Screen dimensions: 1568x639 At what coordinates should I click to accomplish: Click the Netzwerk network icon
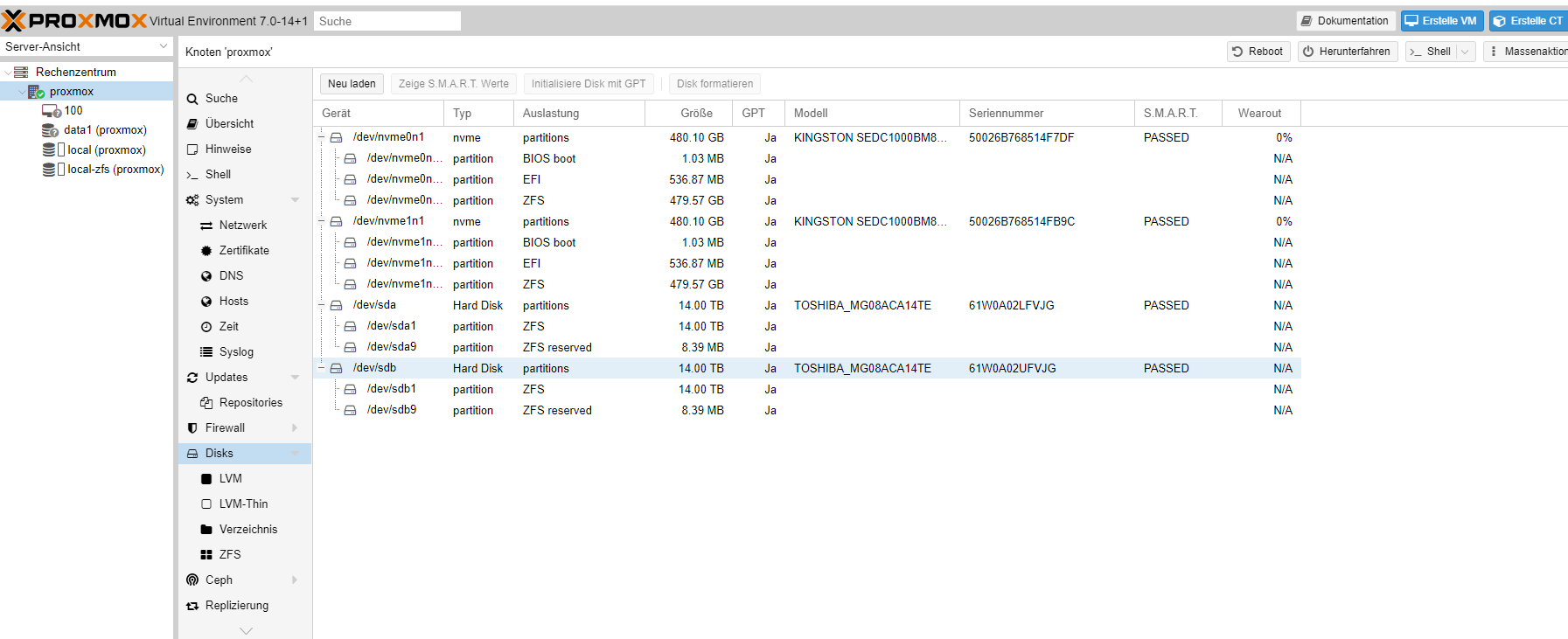tap(206, 226)
